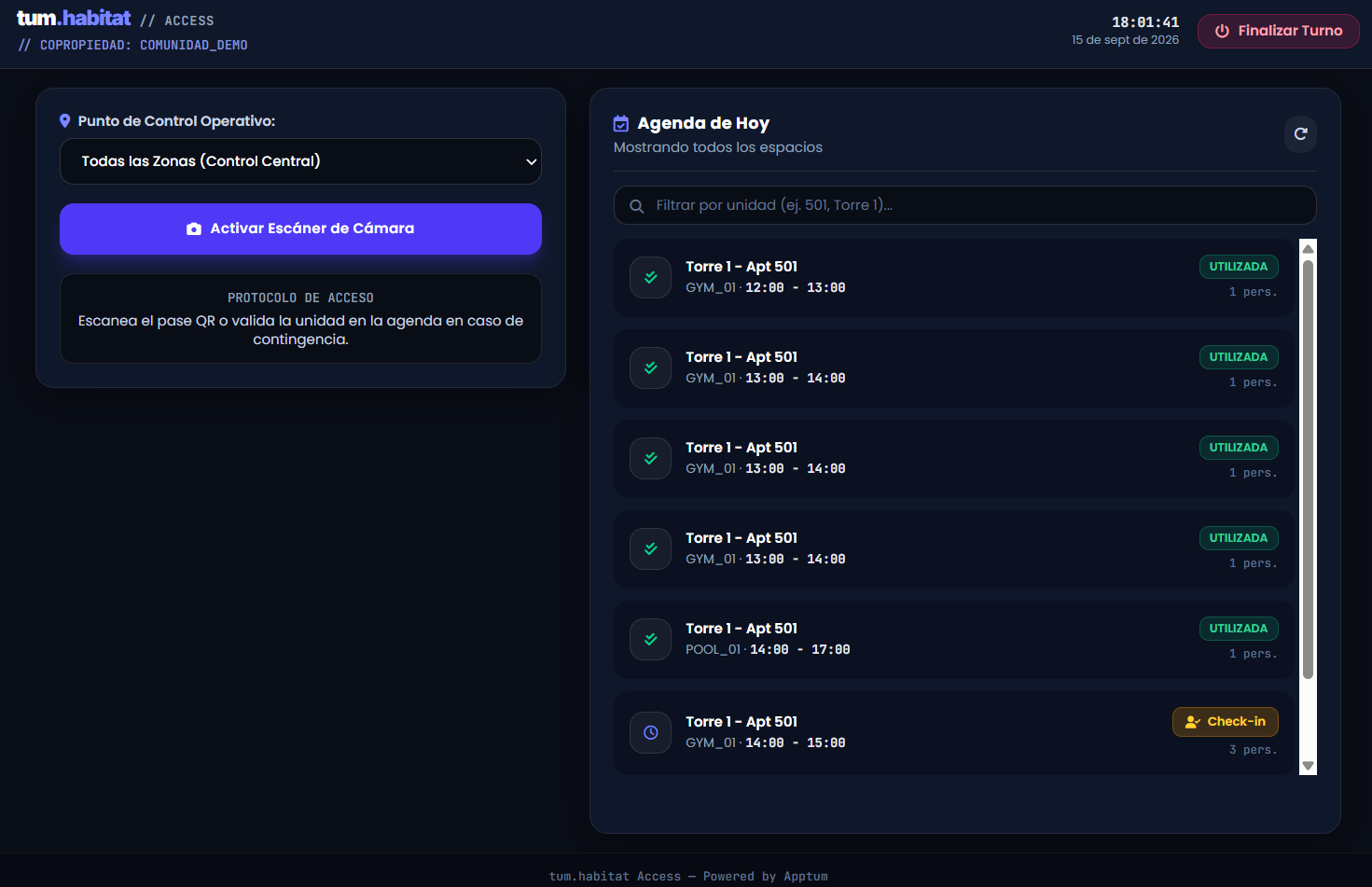Click the tum.habitat logo in the header

tap(74, 19)
